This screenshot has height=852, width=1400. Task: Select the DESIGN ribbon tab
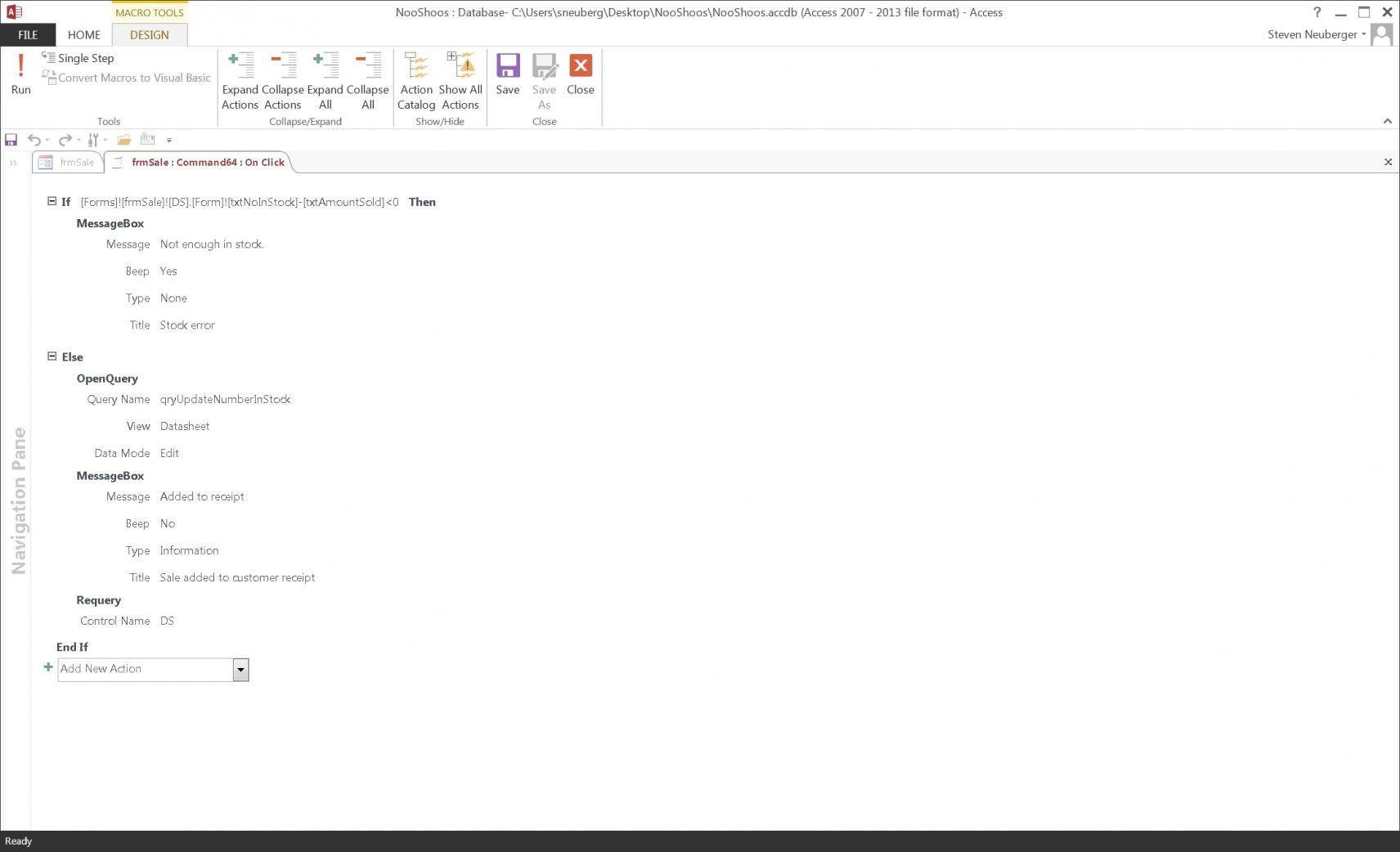point(150,35)
